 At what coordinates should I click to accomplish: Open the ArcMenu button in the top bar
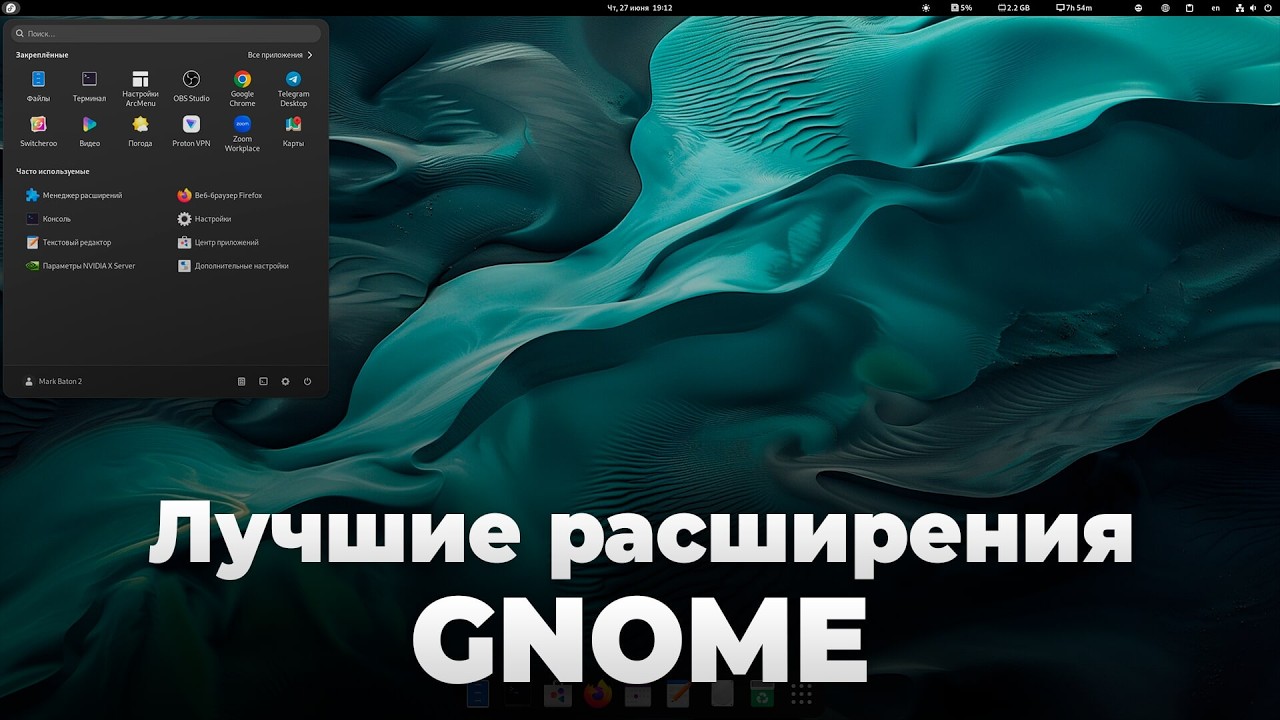coord(11,8)
